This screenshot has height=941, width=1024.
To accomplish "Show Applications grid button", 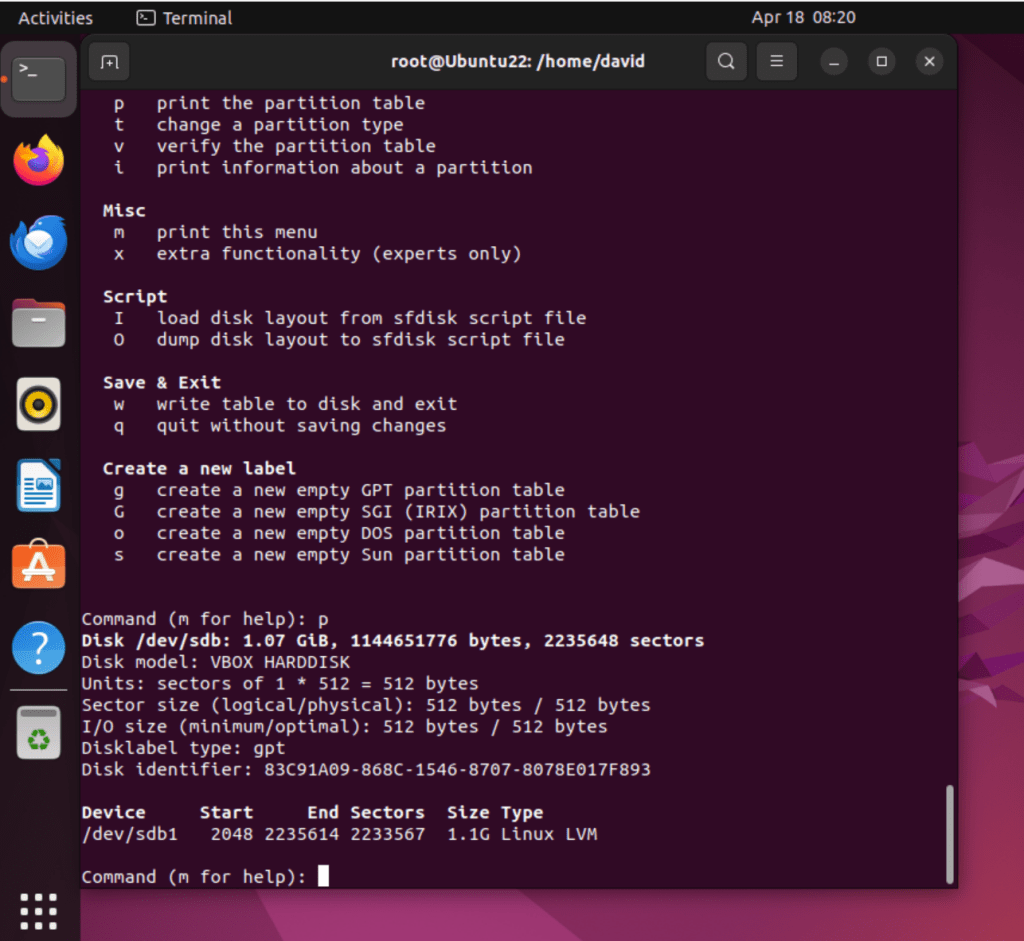I will (39, 910).
